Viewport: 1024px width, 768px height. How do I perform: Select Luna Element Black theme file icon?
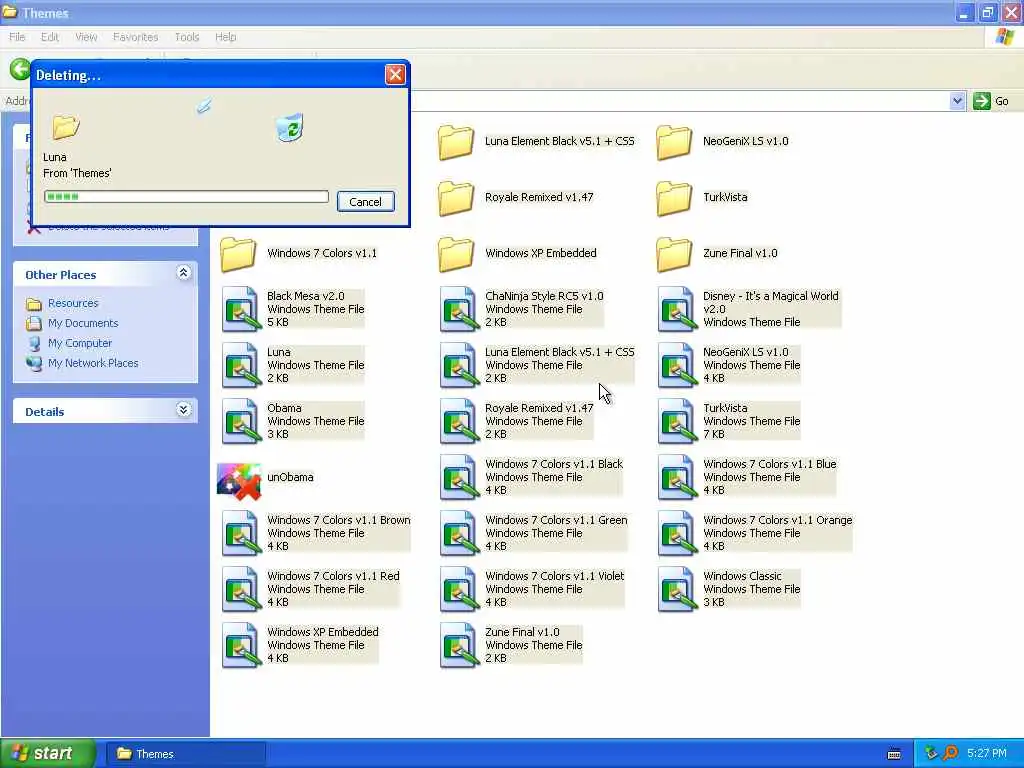pyautogui.click(x=458, y=365)
